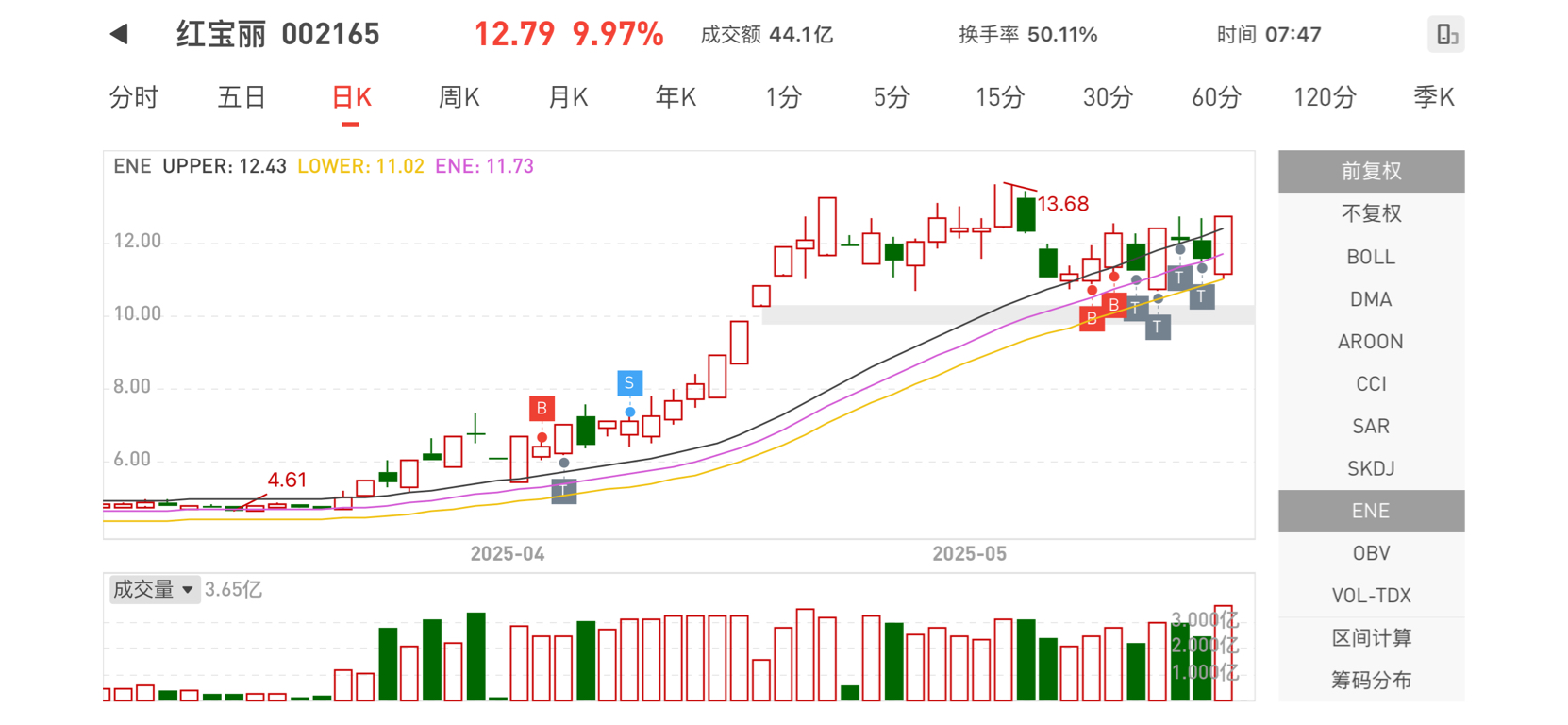Click the 4.61 low price label

pos(287,480)
